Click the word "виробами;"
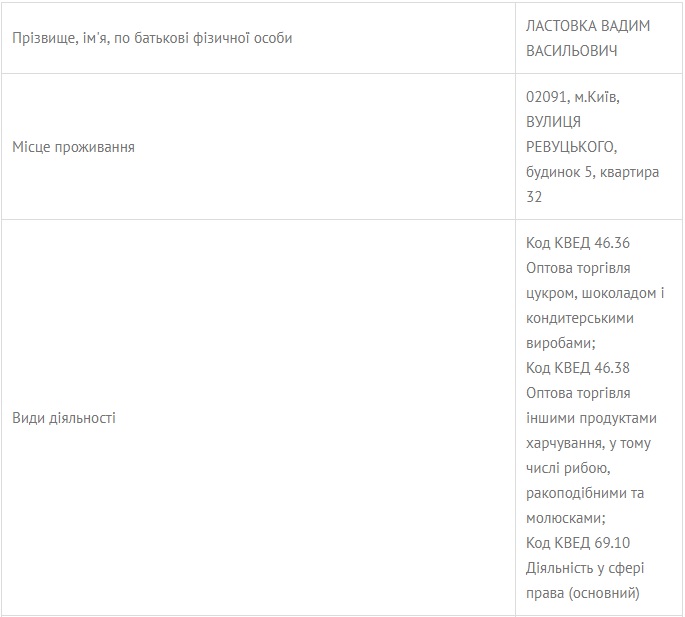 (x=559, y=343)
